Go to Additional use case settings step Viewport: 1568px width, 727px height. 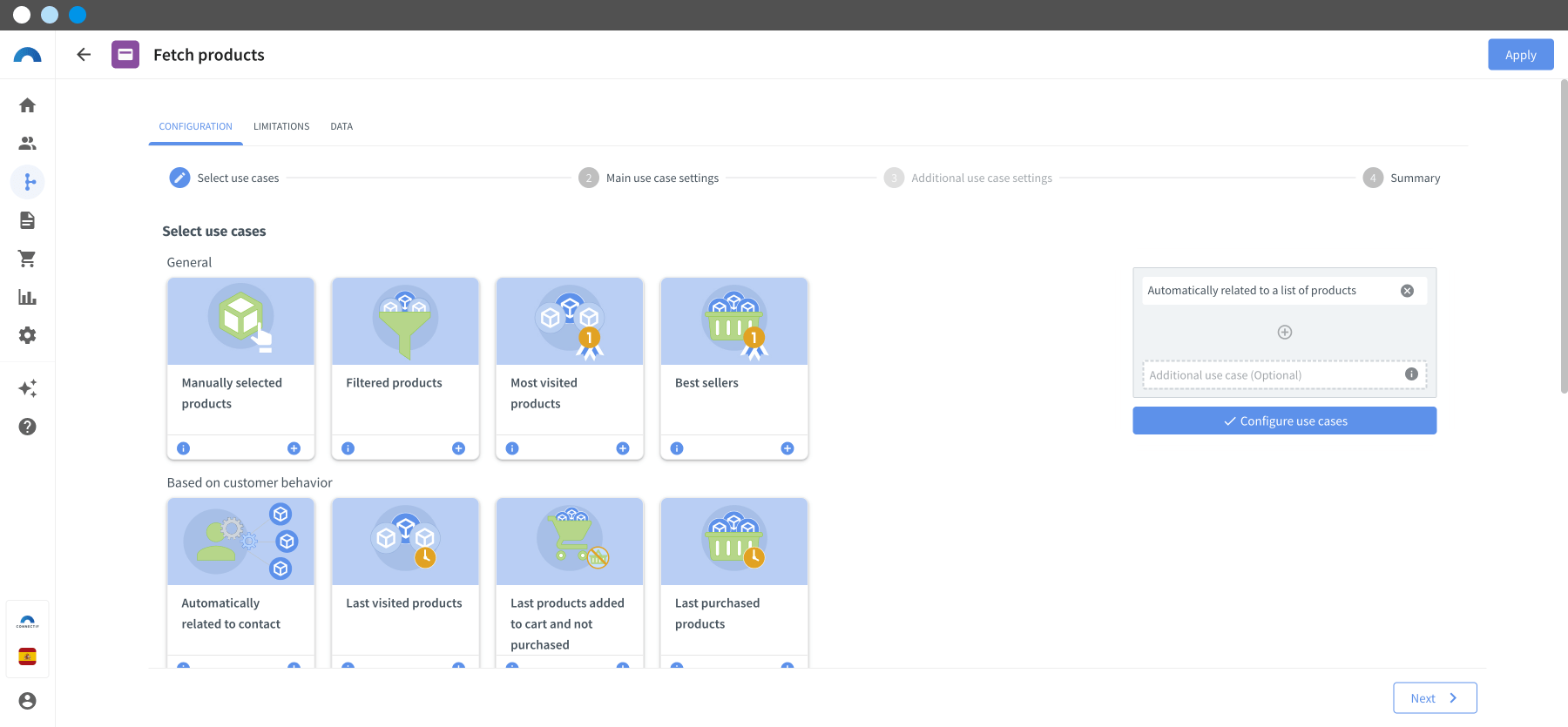pyautogui.click(x=968, y=178)
